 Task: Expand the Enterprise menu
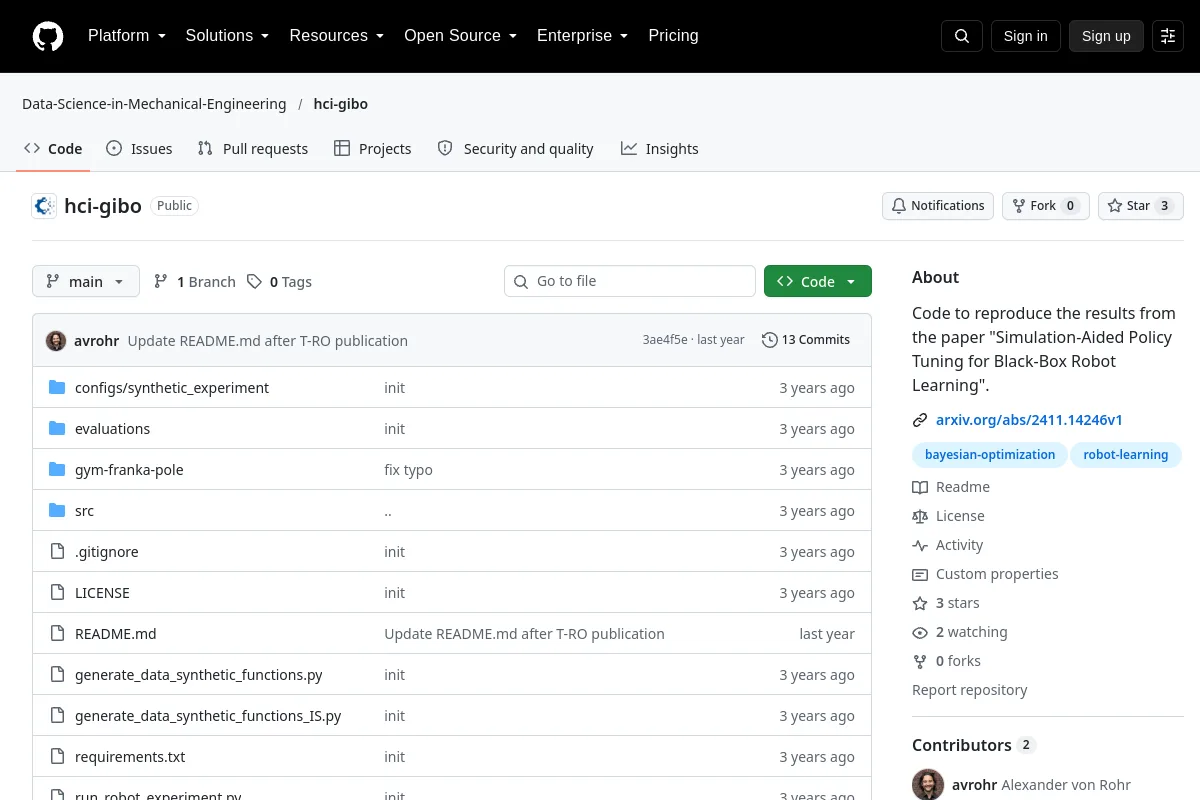pyautogui.click(x=582, y=36)
